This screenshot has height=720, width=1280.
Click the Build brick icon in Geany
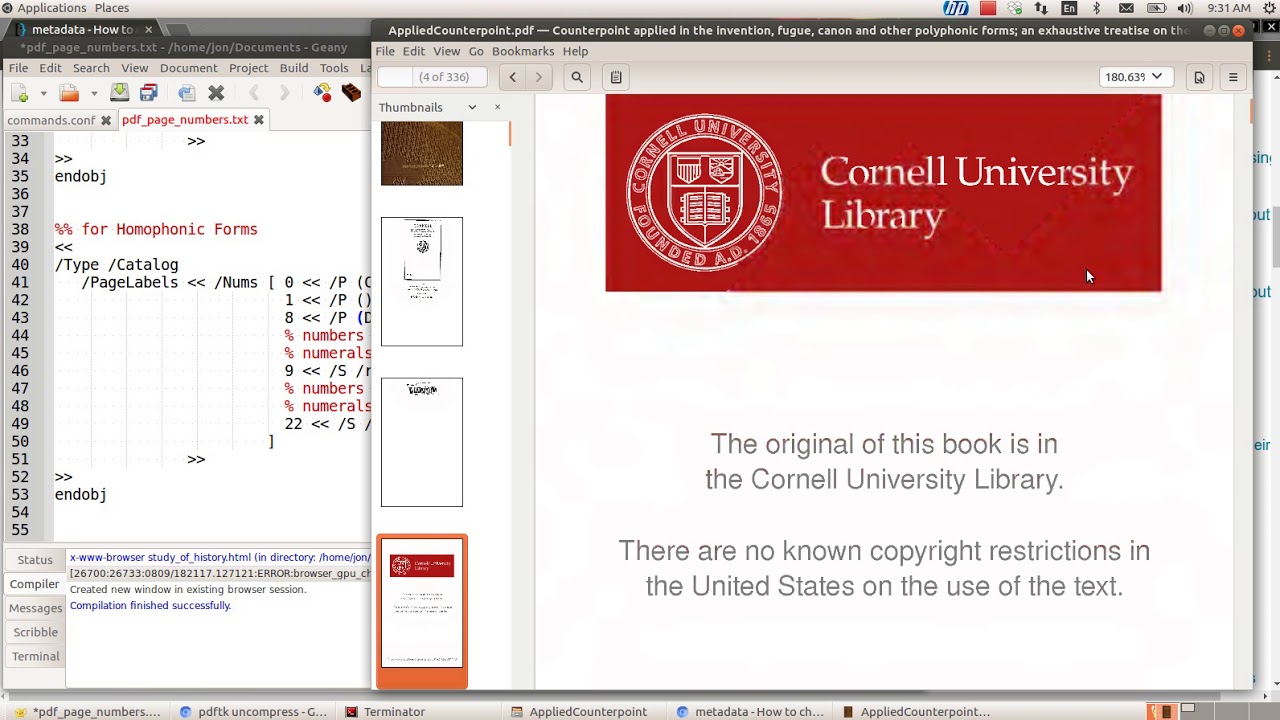[351, 93]
